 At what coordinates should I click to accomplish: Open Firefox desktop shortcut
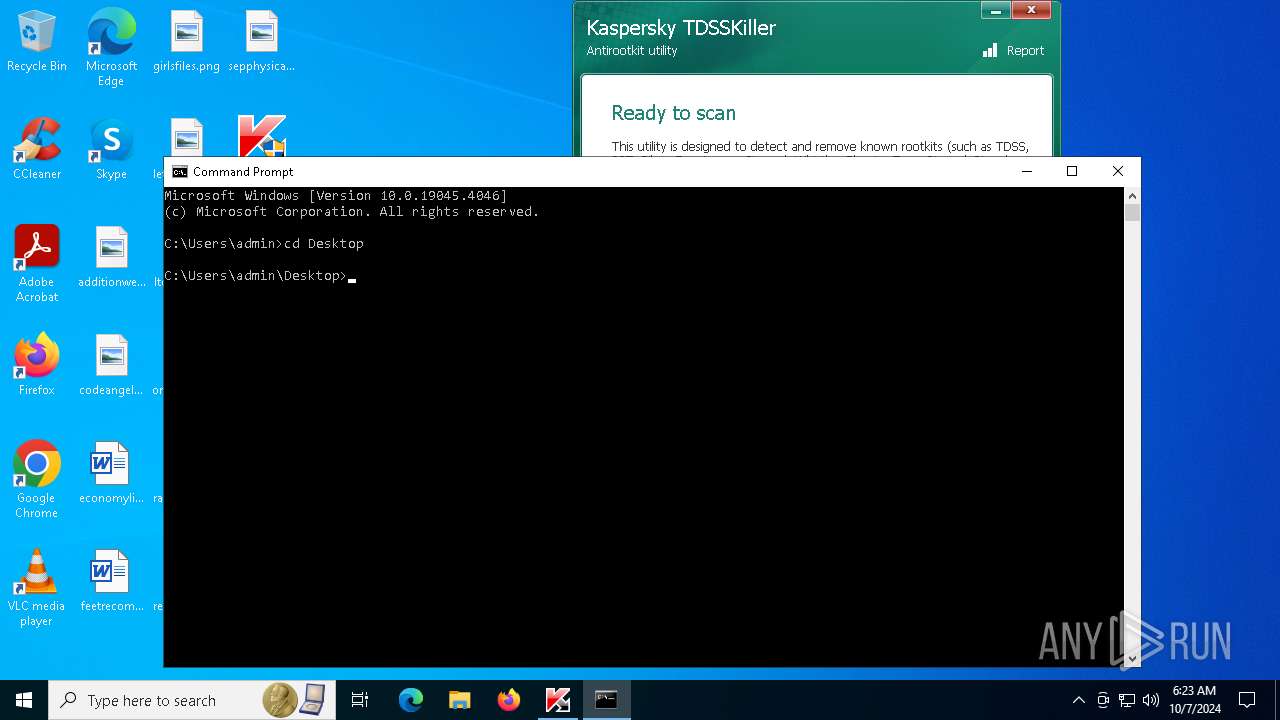pos(37,365)
